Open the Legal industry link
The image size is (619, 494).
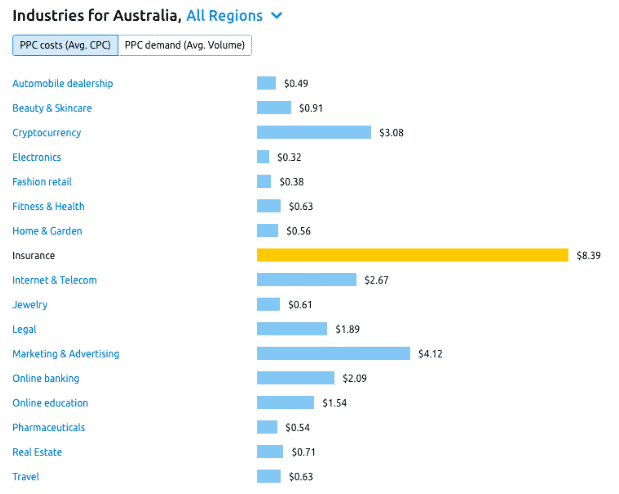coord(24,329)
